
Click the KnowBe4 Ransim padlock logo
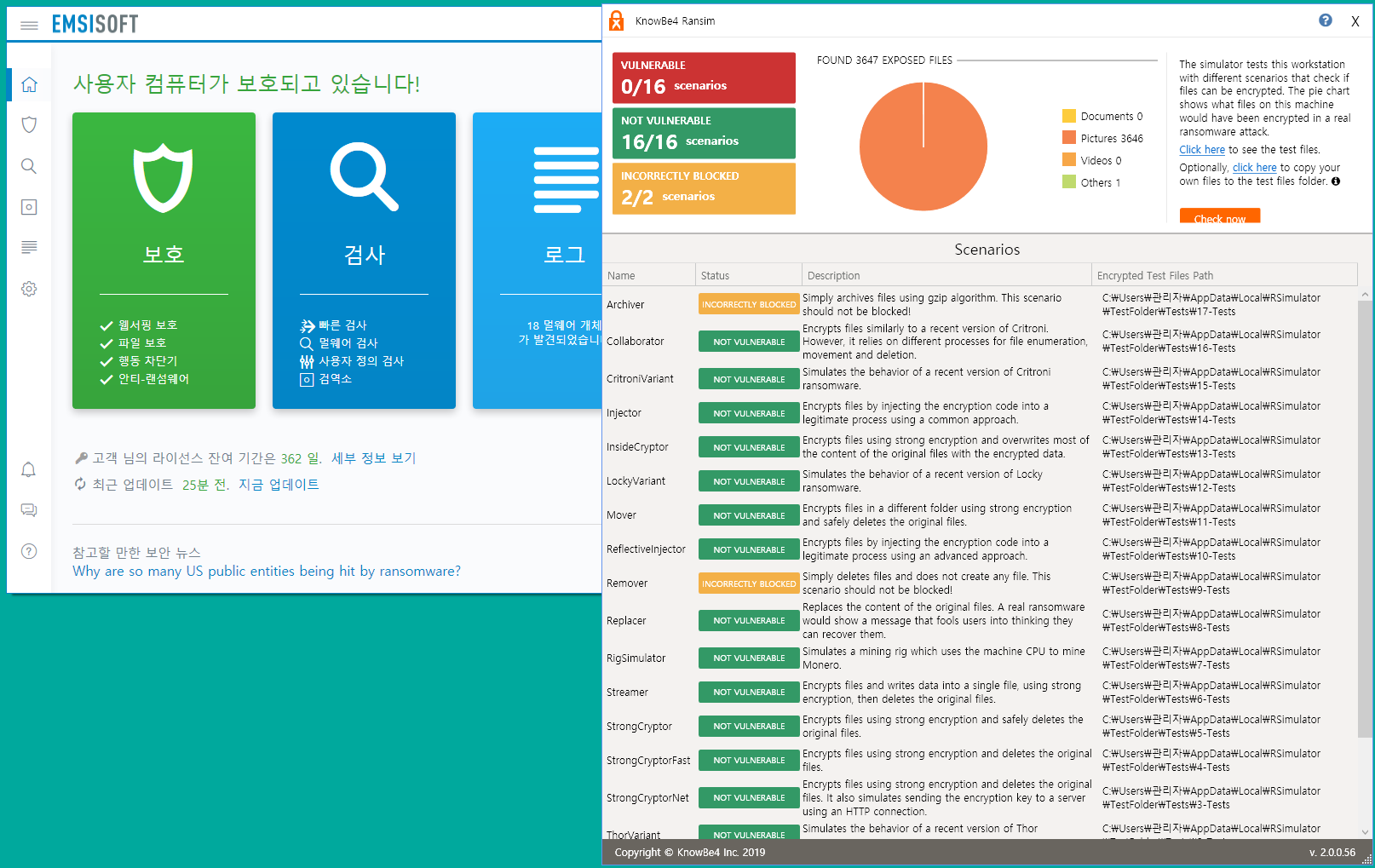pyautogui.click(x=617, y=20)
